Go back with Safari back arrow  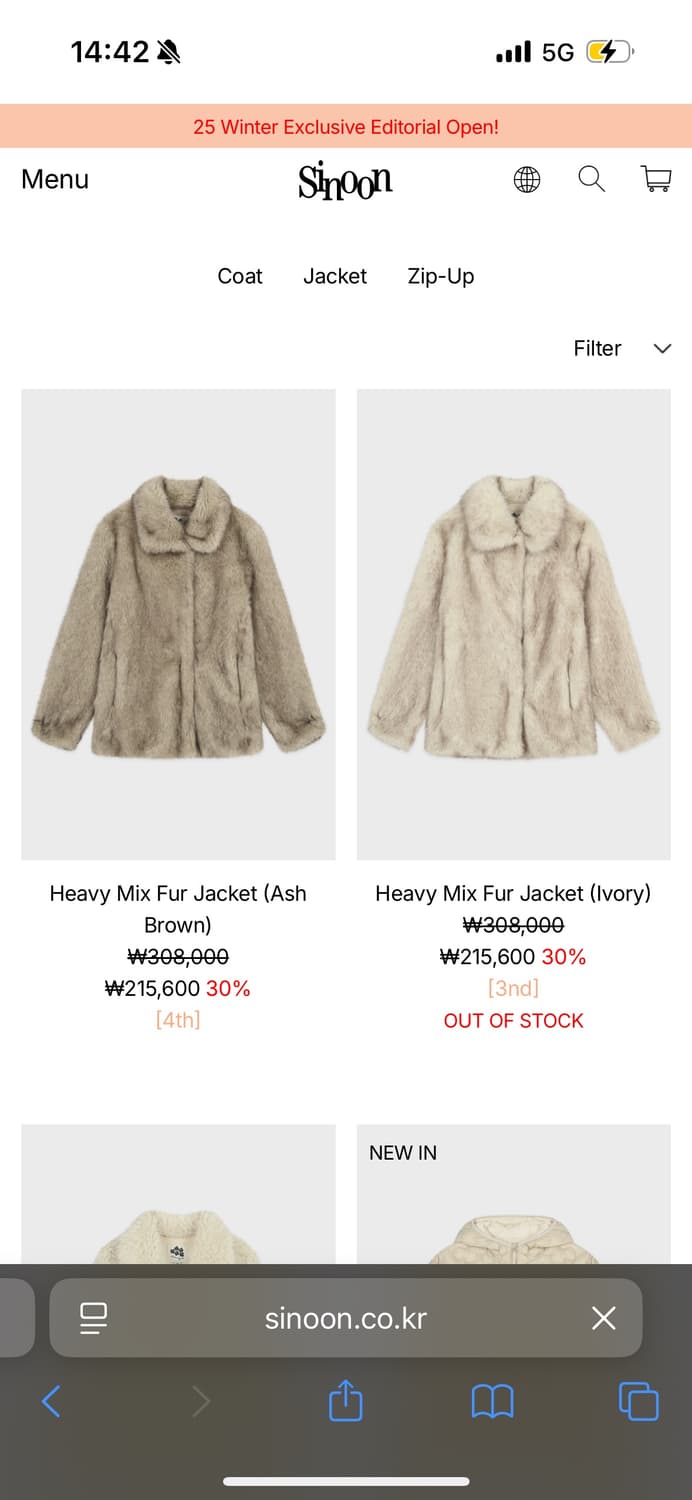click(x=51, y=1401)
